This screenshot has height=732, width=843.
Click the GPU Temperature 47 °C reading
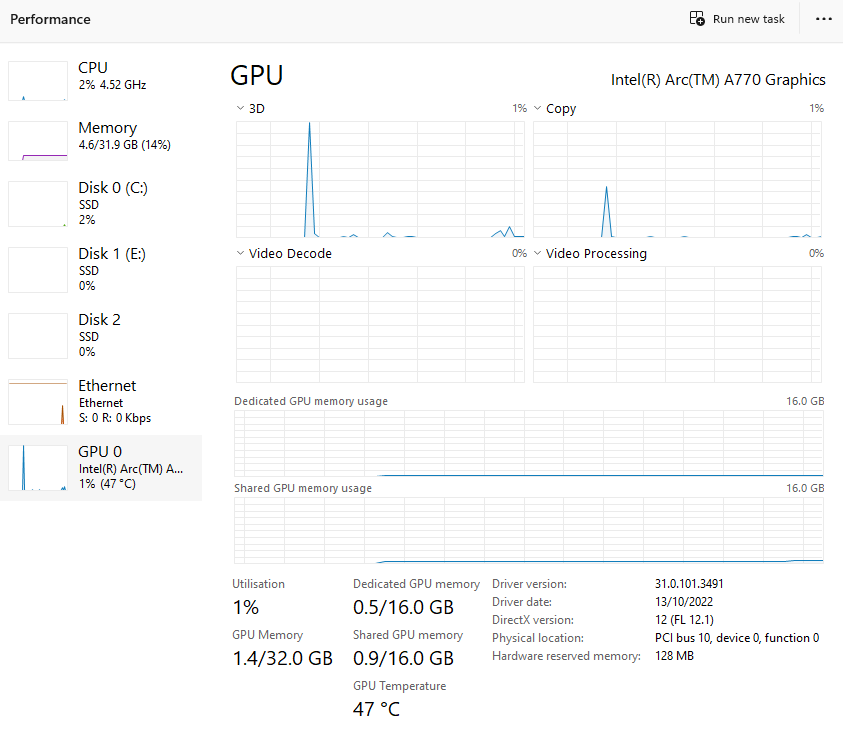tap(375, 709)
